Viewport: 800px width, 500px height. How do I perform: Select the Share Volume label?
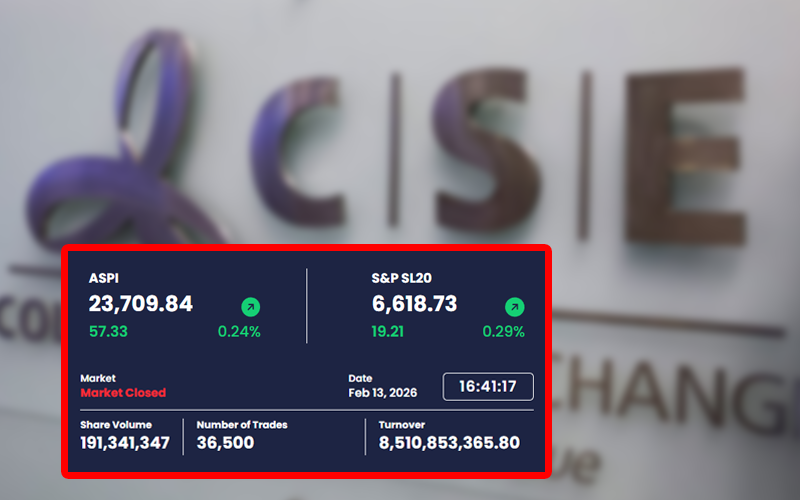(116, 425)
